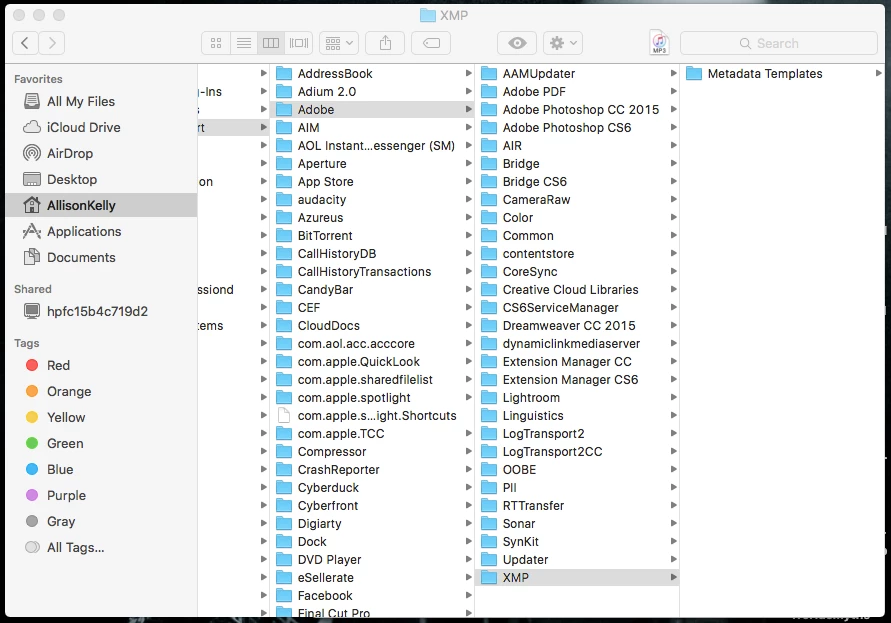Select the Adium 2.0 folder
891x623 pixels.
coord(372,92)
